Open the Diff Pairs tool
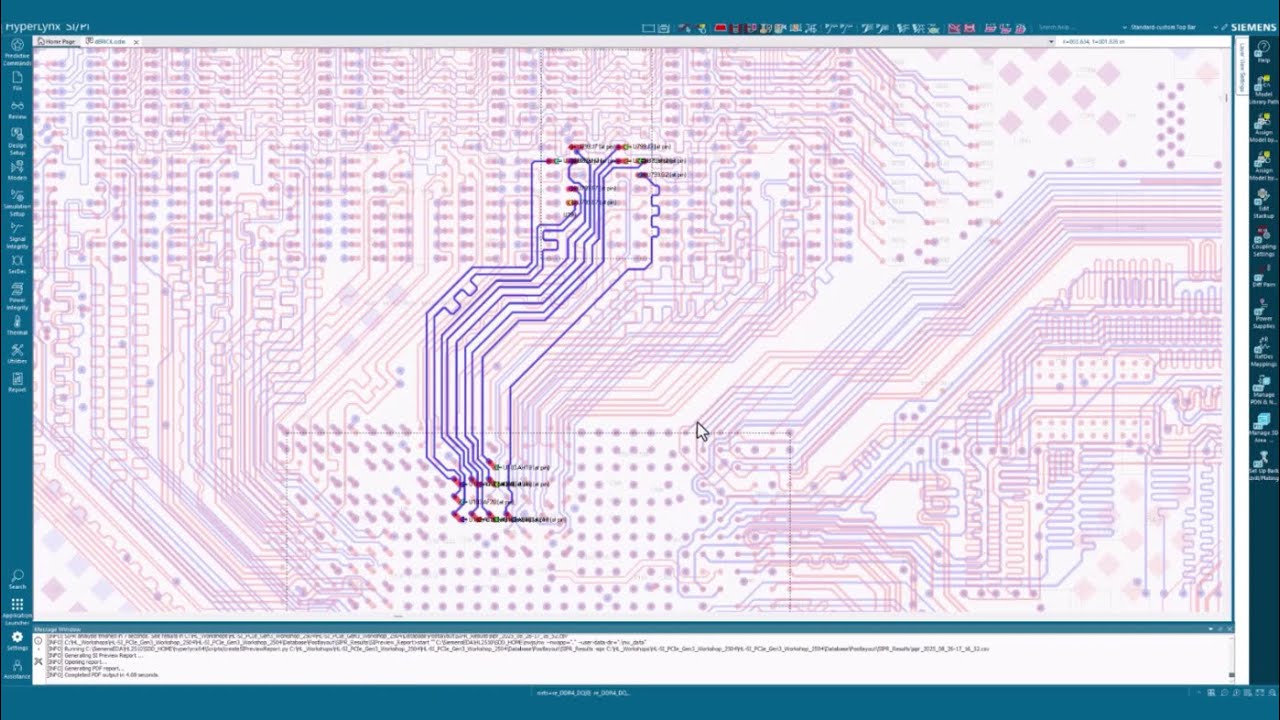This screenshot has width=1280, height=720. coord(1264,277)
